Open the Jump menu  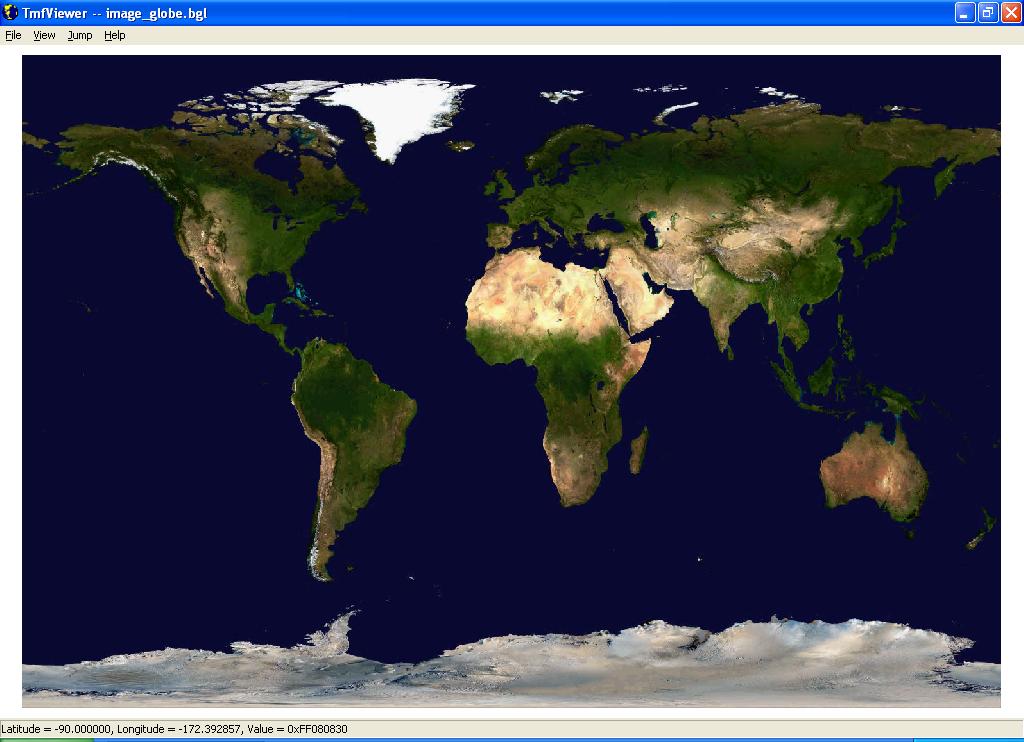tap(79, 35)
